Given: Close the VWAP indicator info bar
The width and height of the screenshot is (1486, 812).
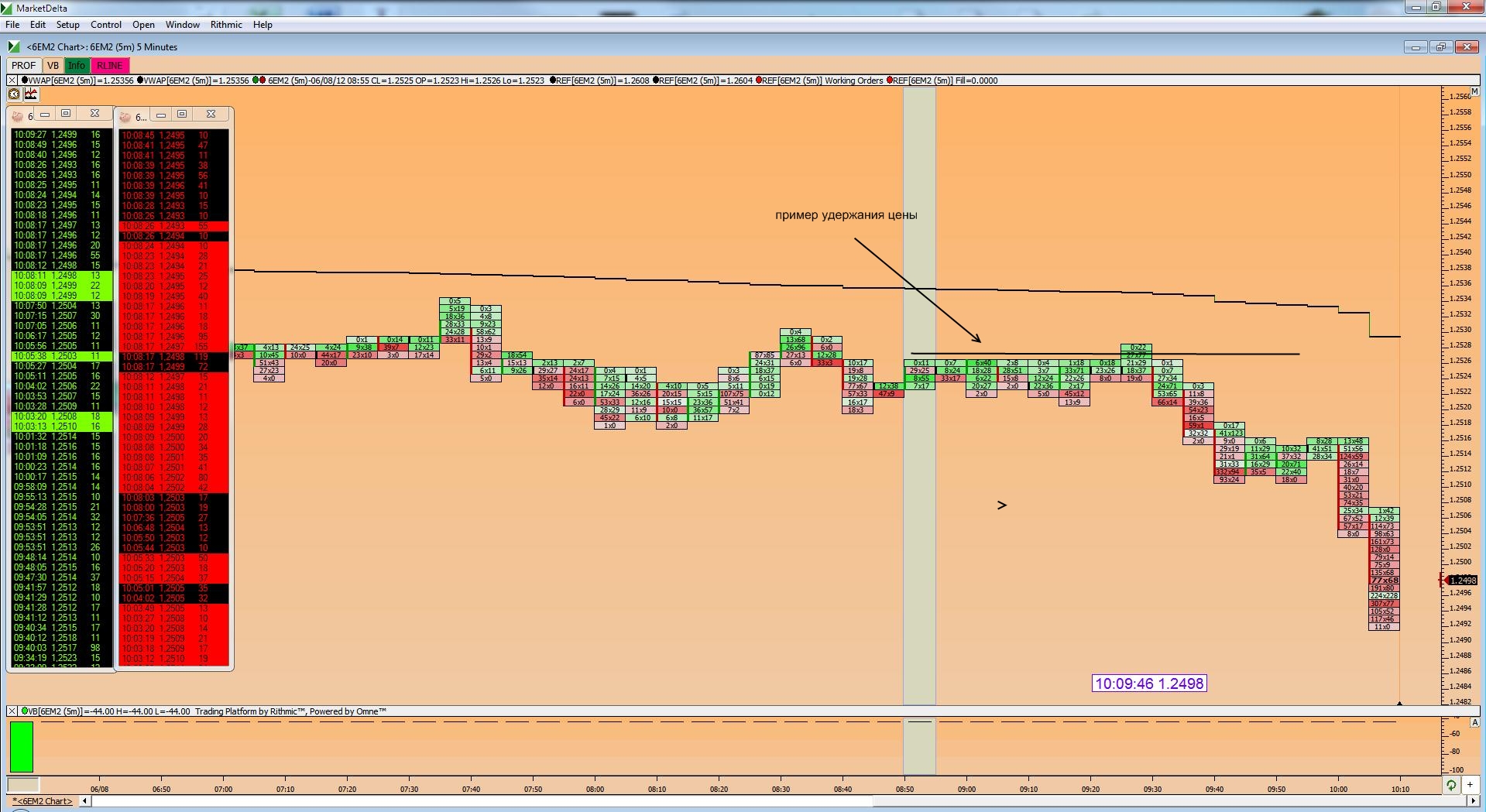Looking at the screenshot, I should tap(12, 81).
